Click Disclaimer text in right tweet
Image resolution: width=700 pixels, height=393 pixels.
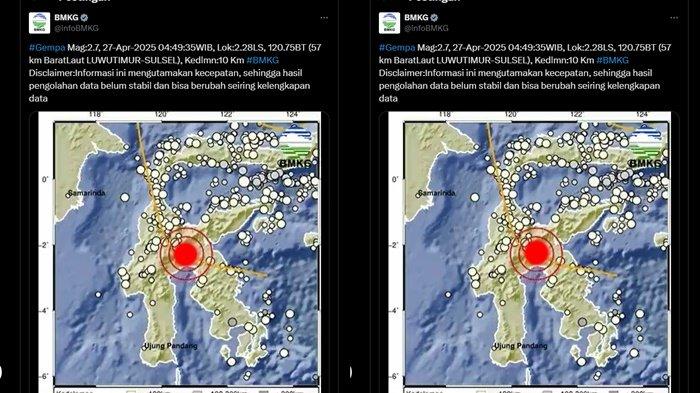pyautogui.click(x=520, y=85)
